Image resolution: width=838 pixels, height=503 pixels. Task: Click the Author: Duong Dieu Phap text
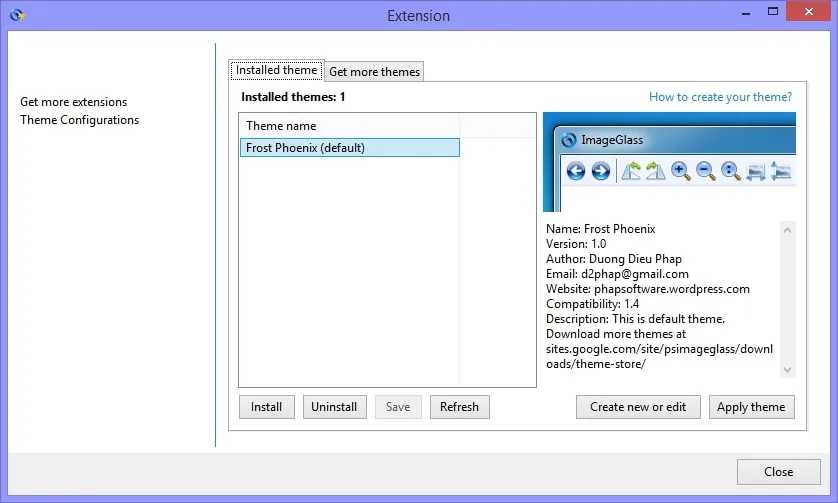coord(614,259)
